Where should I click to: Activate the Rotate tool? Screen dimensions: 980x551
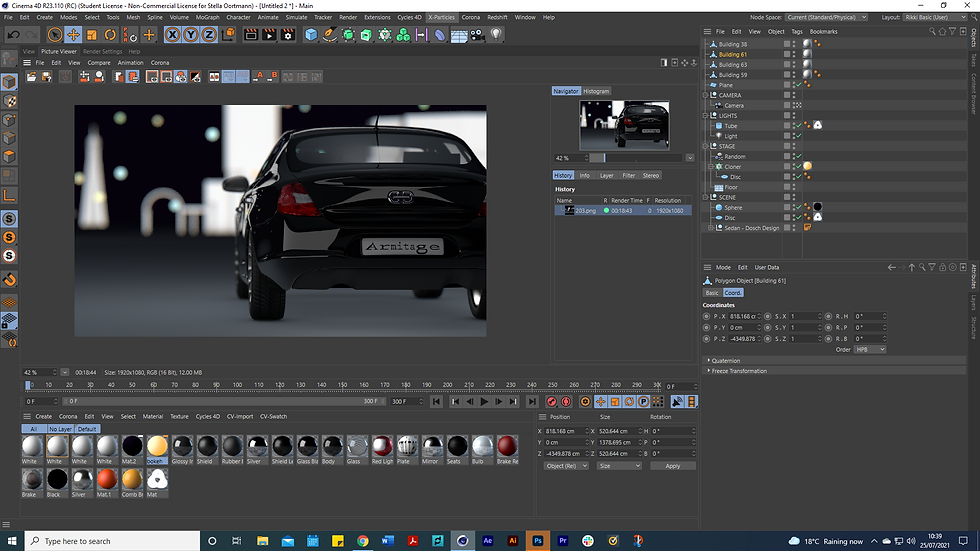(x=110, y=35)
